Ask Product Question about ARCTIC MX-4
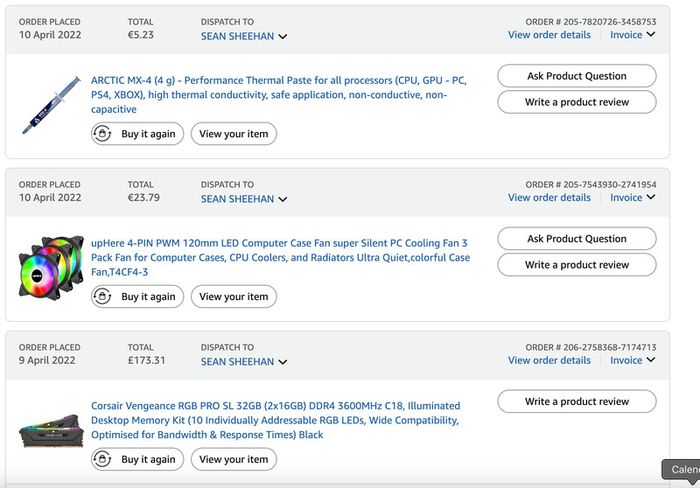The image size is (700, 488). [577, 76]
